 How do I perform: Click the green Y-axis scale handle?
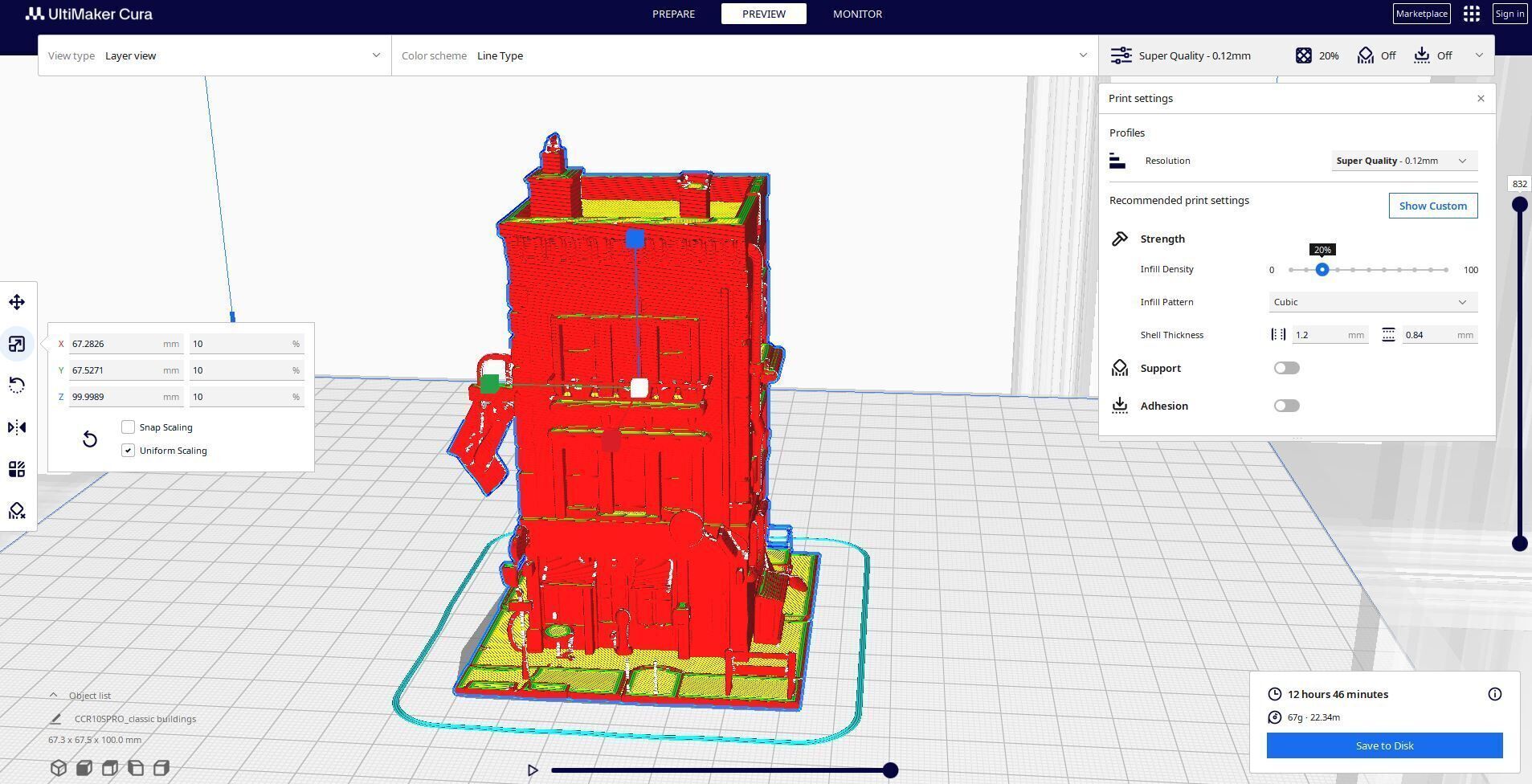[x=489, y=385]
